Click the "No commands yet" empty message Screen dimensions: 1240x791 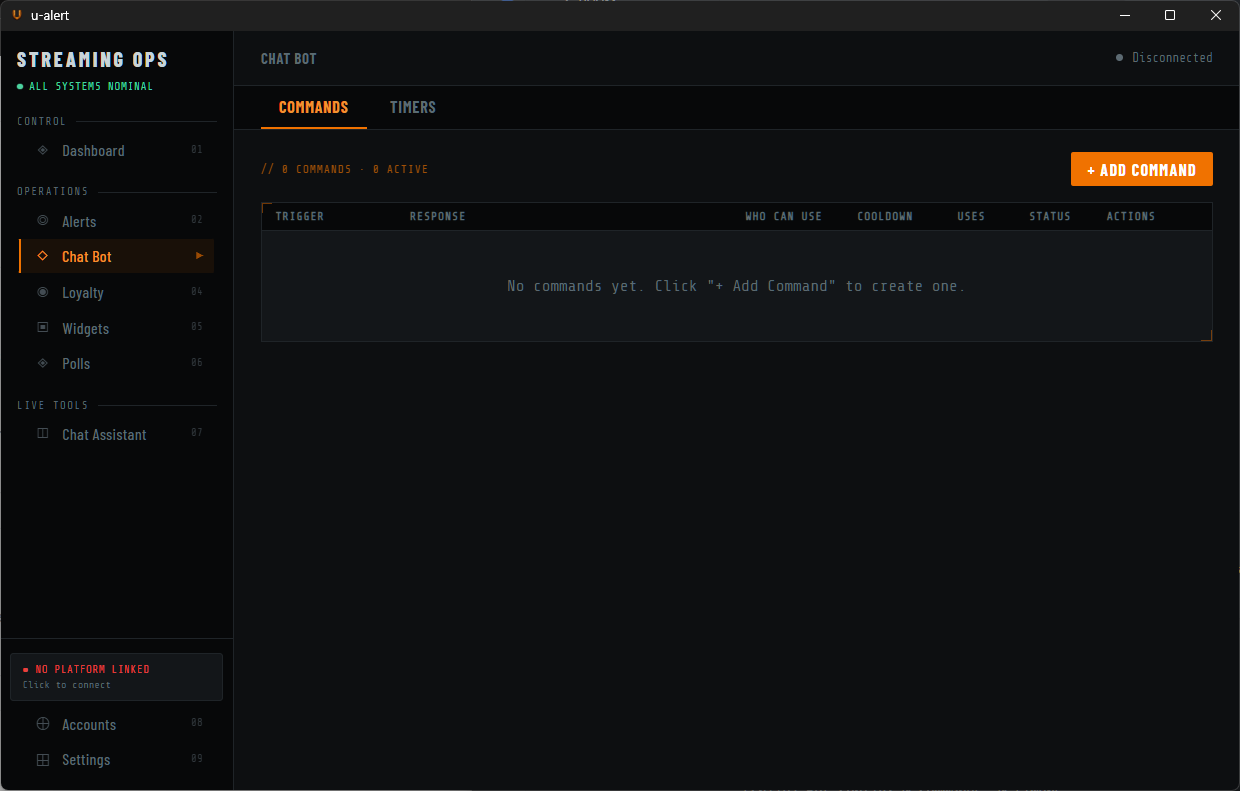point(737,286)
